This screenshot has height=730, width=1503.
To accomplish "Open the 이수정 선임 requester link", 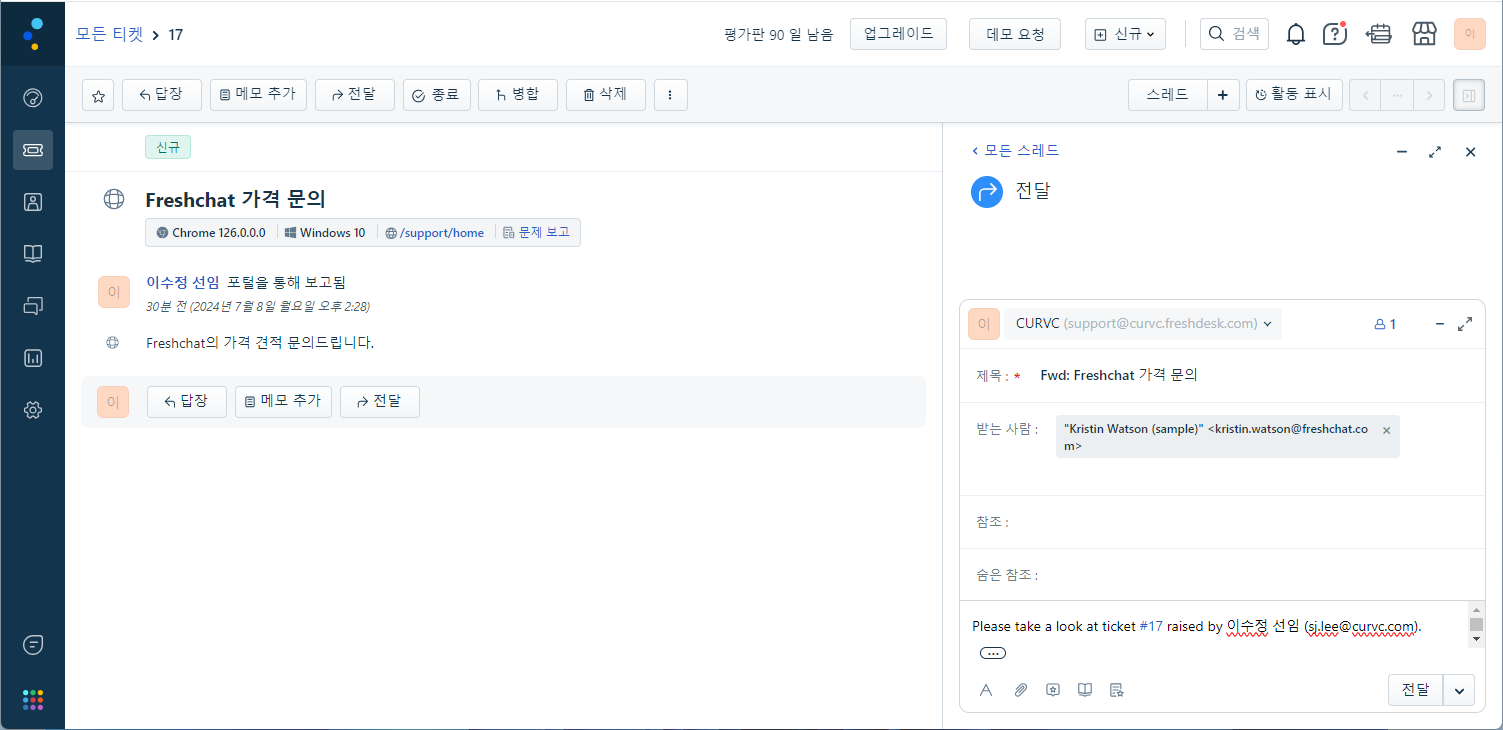I will (182, 282).
